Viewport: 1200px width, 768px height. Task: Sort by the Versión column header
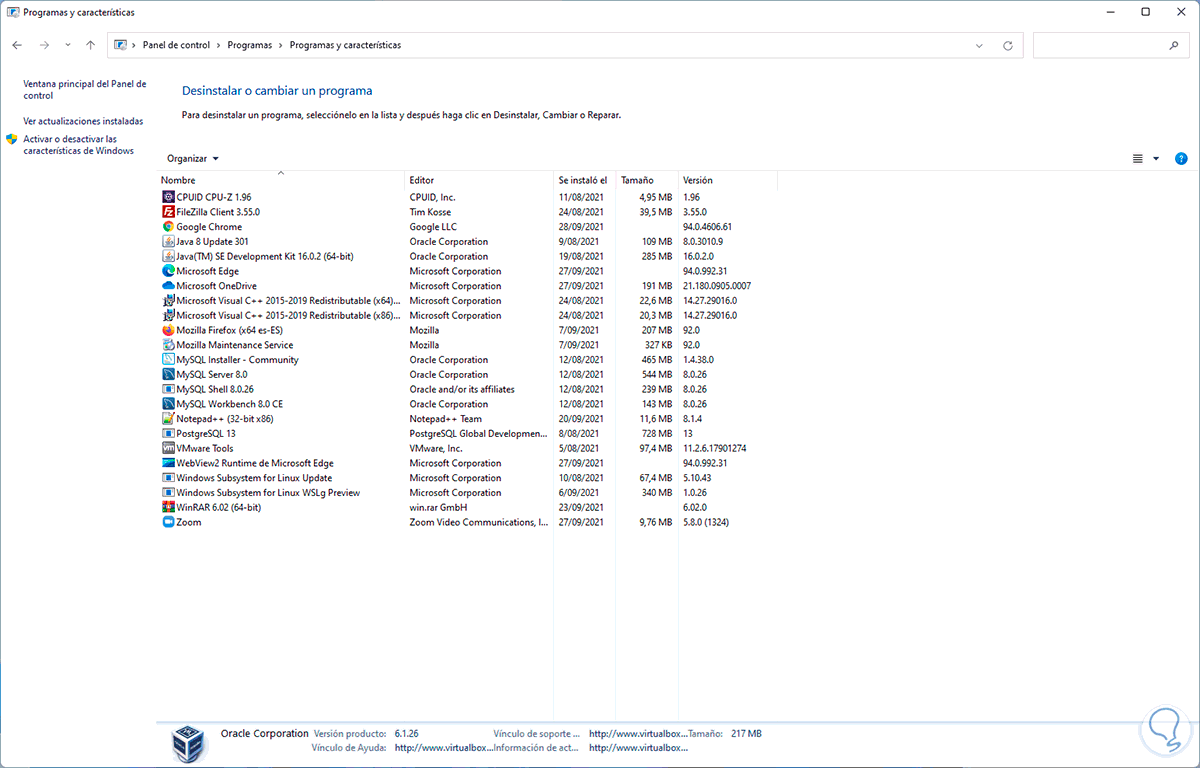click(727, 180)
